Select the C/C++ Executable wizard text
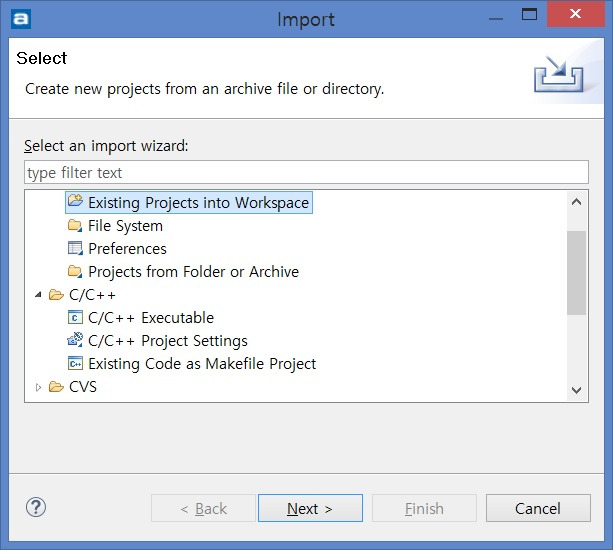The width and height of the screenshot is (613, 550). tap(151, 318)
